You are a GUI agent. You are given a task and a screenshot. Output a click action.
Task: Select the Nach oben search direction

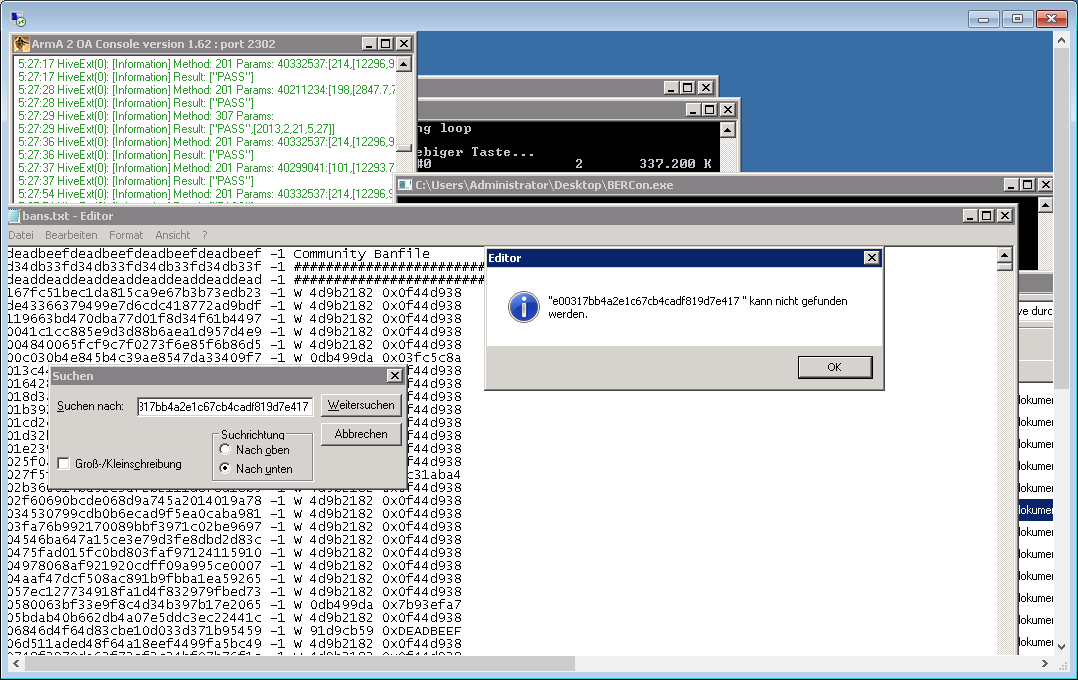(226, 450)
